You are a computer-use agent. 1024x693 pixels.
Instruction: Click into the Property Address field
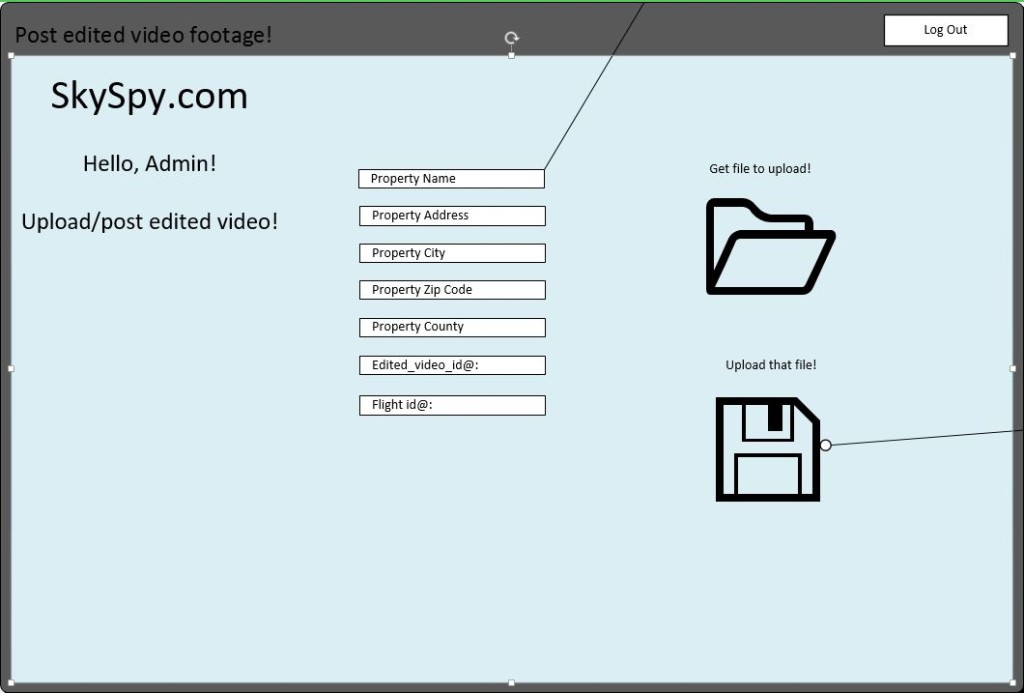pyautogui.click(x=452, y=216)
